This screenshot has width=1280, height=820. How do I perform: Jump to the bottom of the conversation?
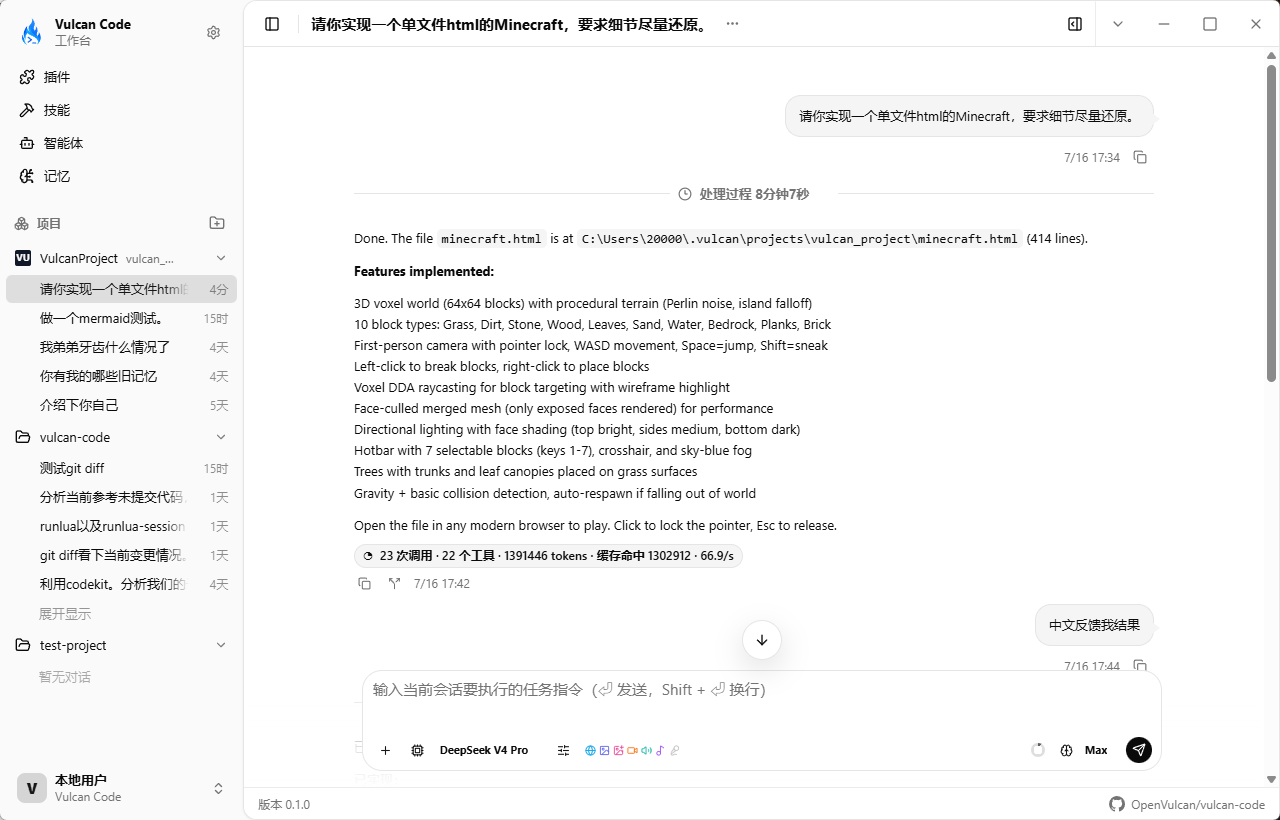(x=762, y=640)
